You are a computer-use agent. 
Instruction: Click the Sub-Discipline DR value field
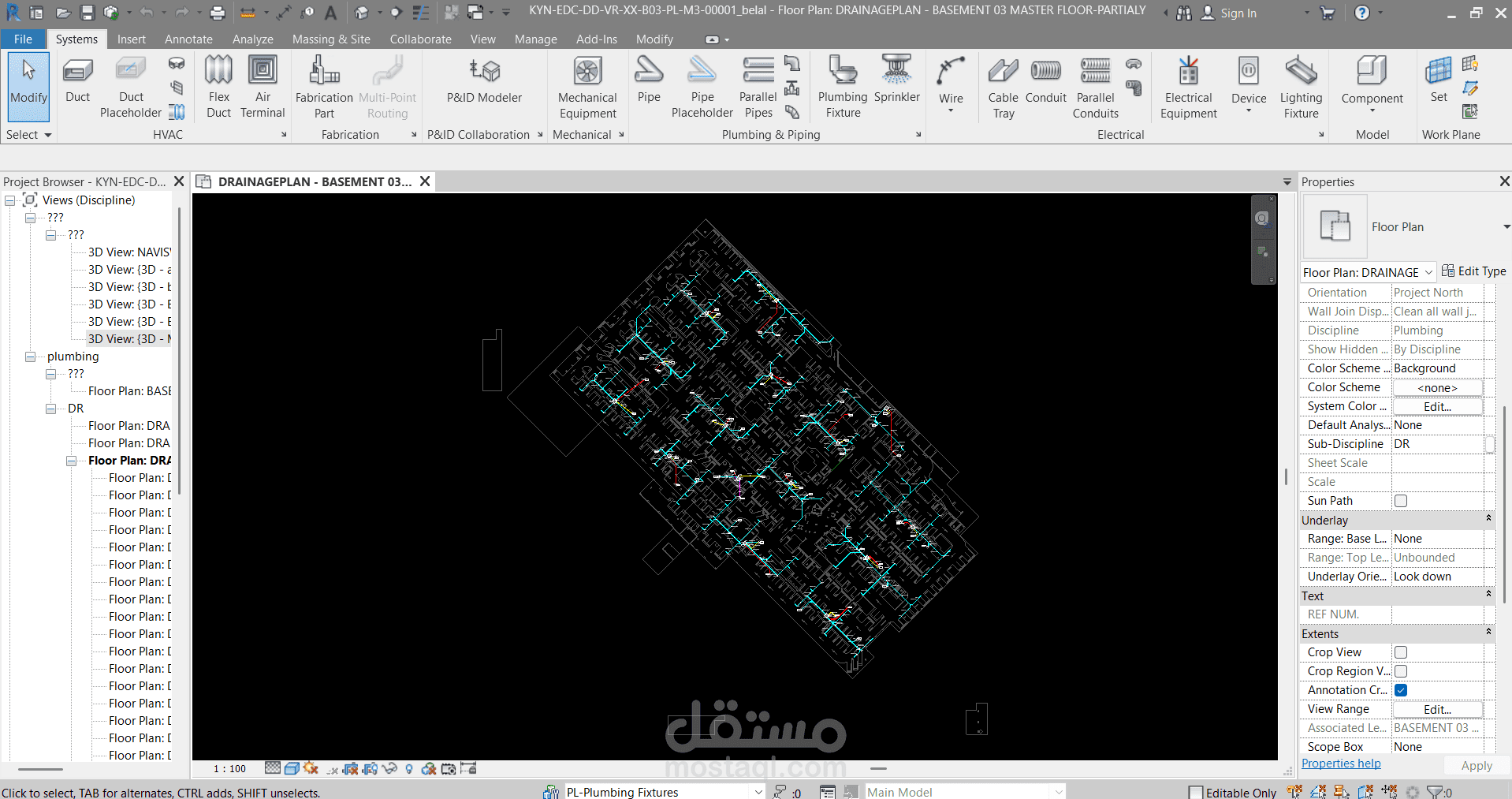click(x=1438, y=444)
